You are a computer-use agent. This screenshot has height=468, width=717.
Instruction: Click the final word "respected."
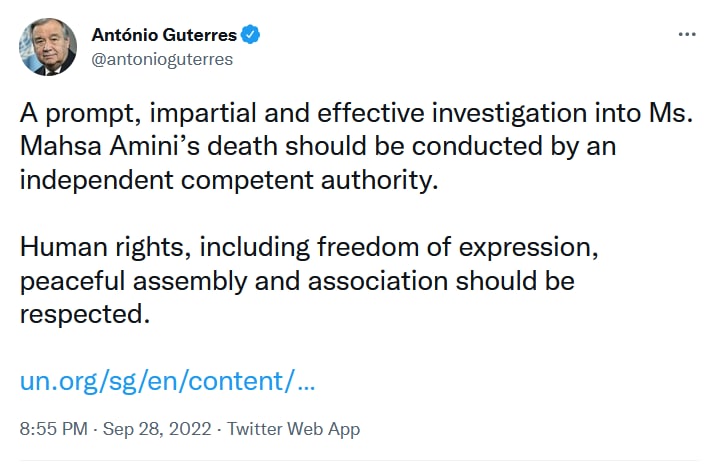(x=85, y=313)
